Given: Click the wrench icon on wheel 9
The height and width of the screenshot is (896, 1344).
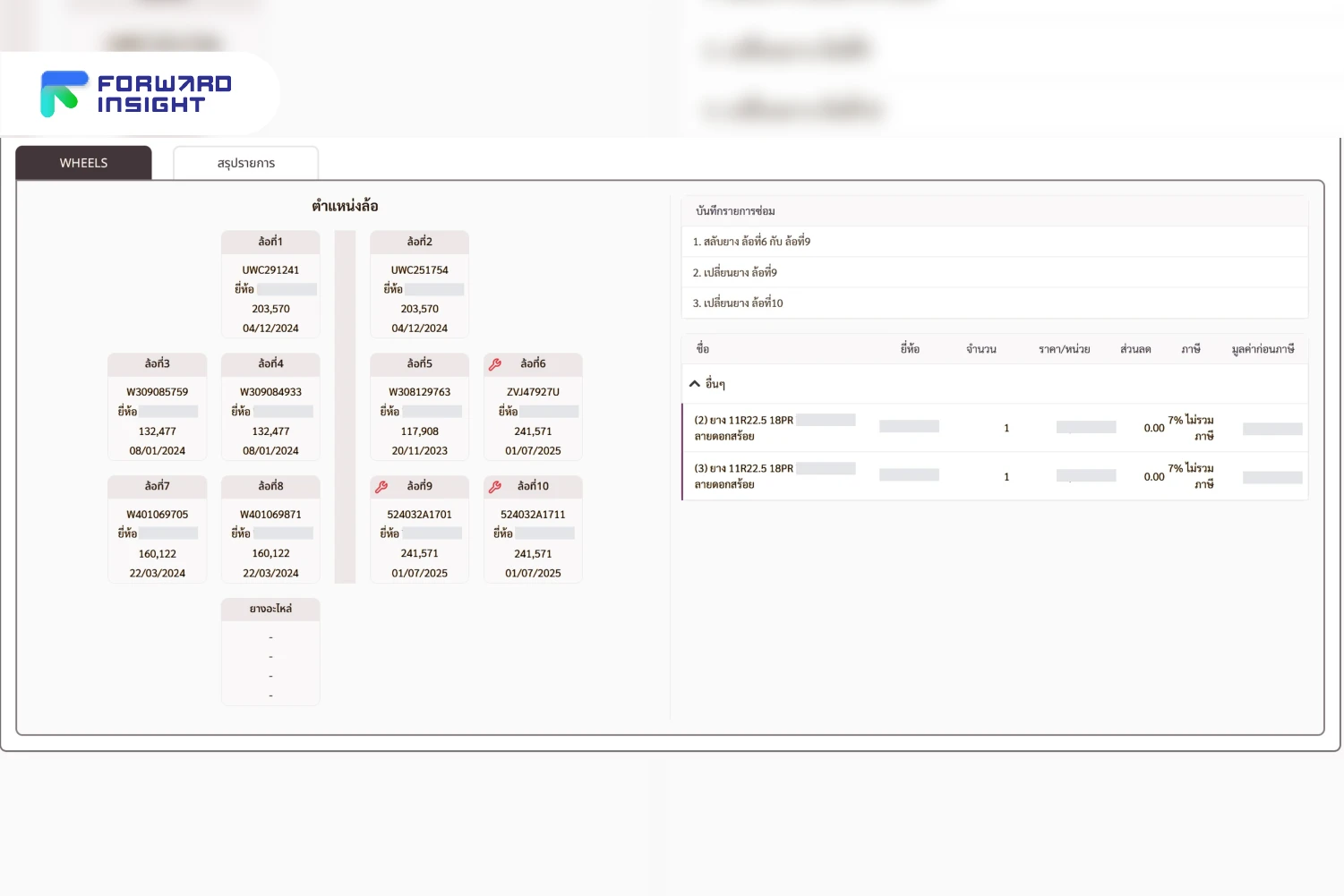Looking at the screenshot, I should tap(381, 487).
